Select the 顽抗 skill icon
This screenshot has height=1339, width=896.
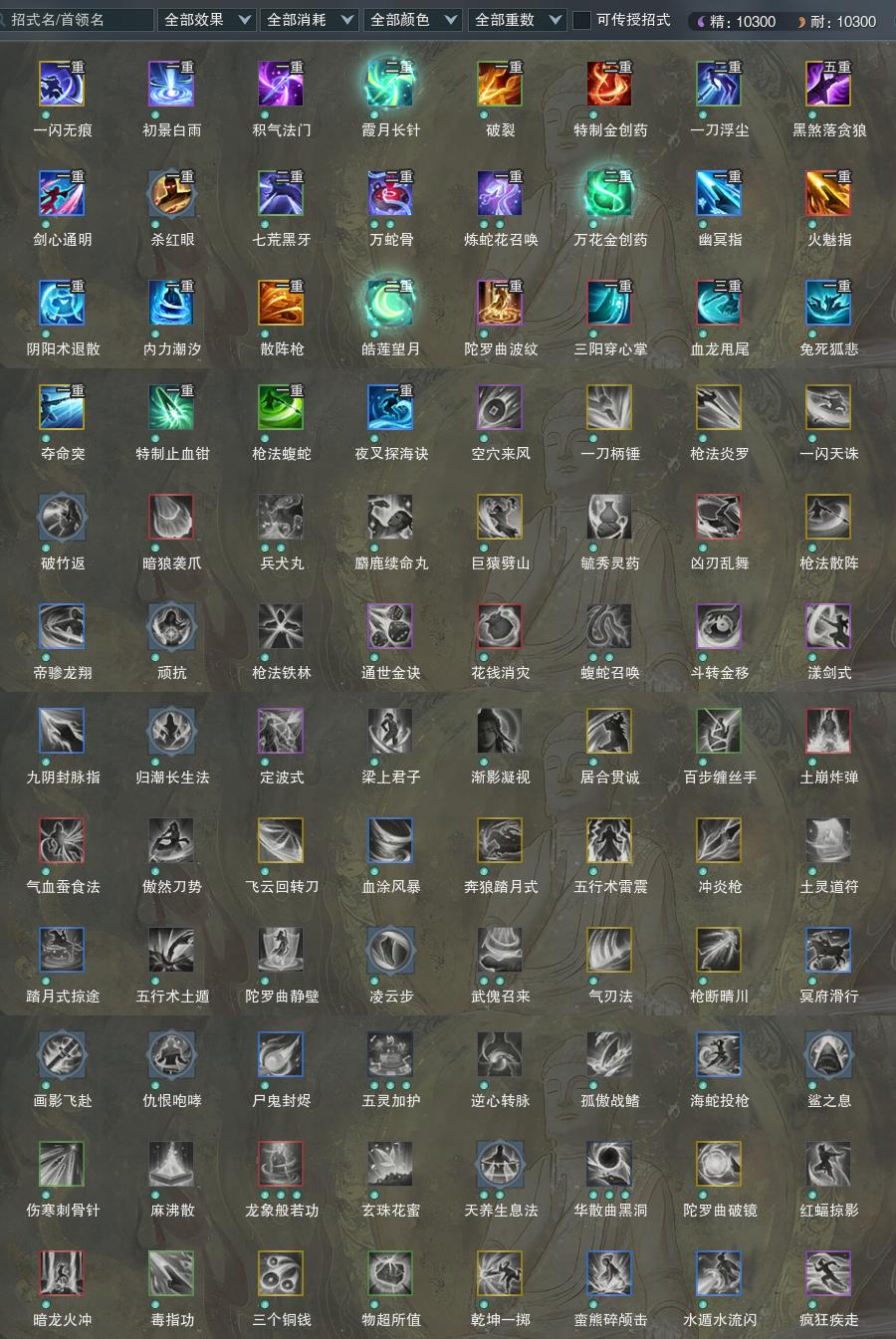coord(172,626)
